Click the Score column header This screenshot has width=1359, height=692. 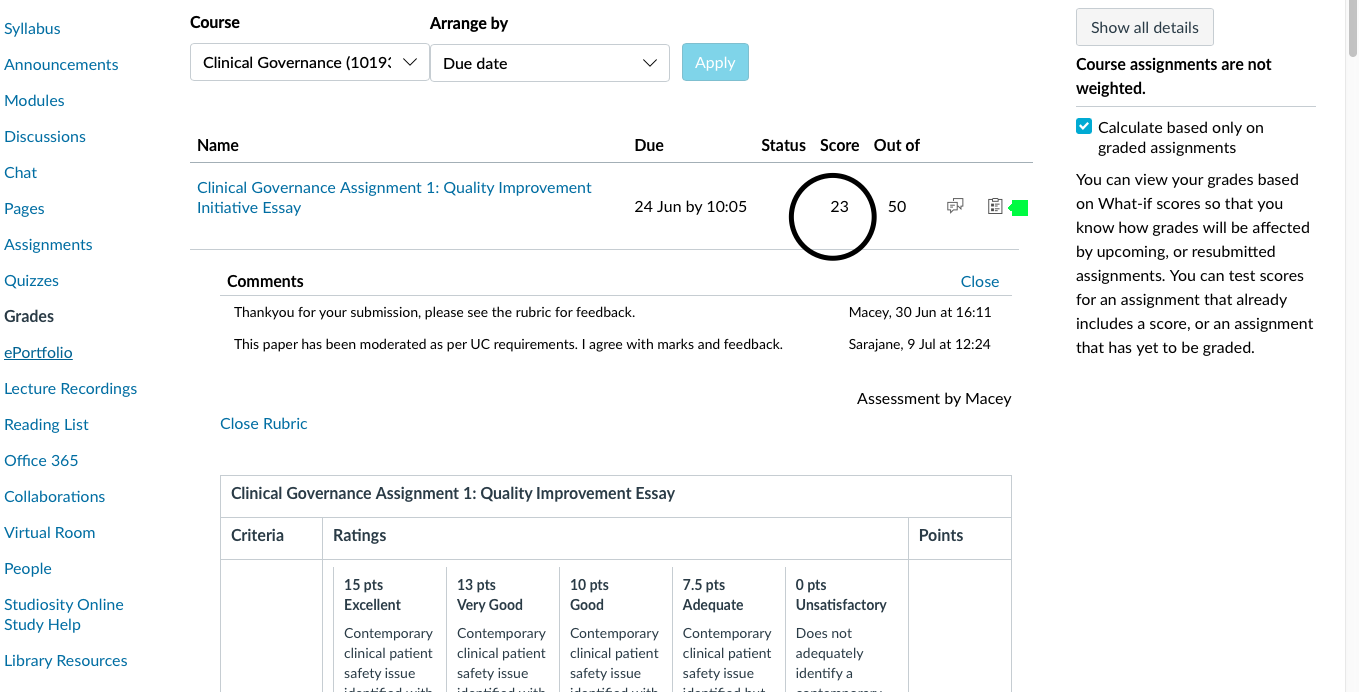(840, 145)
